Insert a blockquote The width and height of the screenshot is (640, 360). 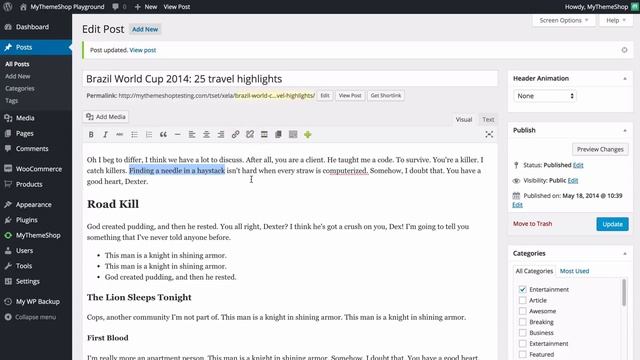pyautogui.click(x=163, y=135)
